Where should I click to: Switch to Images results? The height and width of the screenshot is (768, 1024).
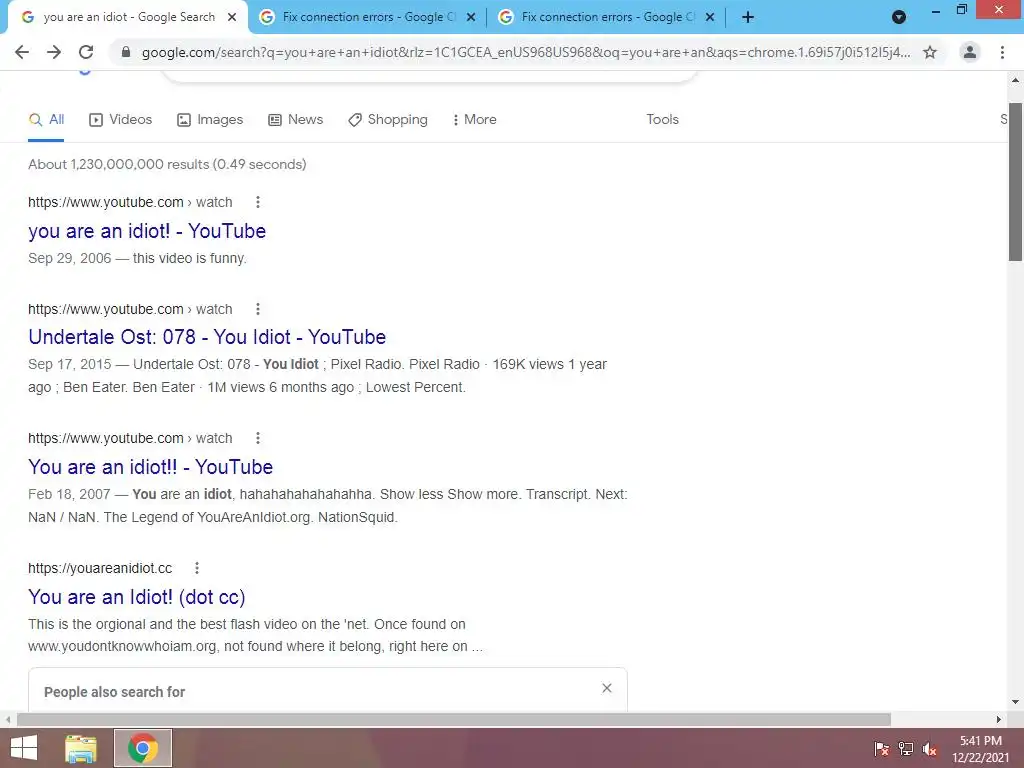tap(210, 120)
